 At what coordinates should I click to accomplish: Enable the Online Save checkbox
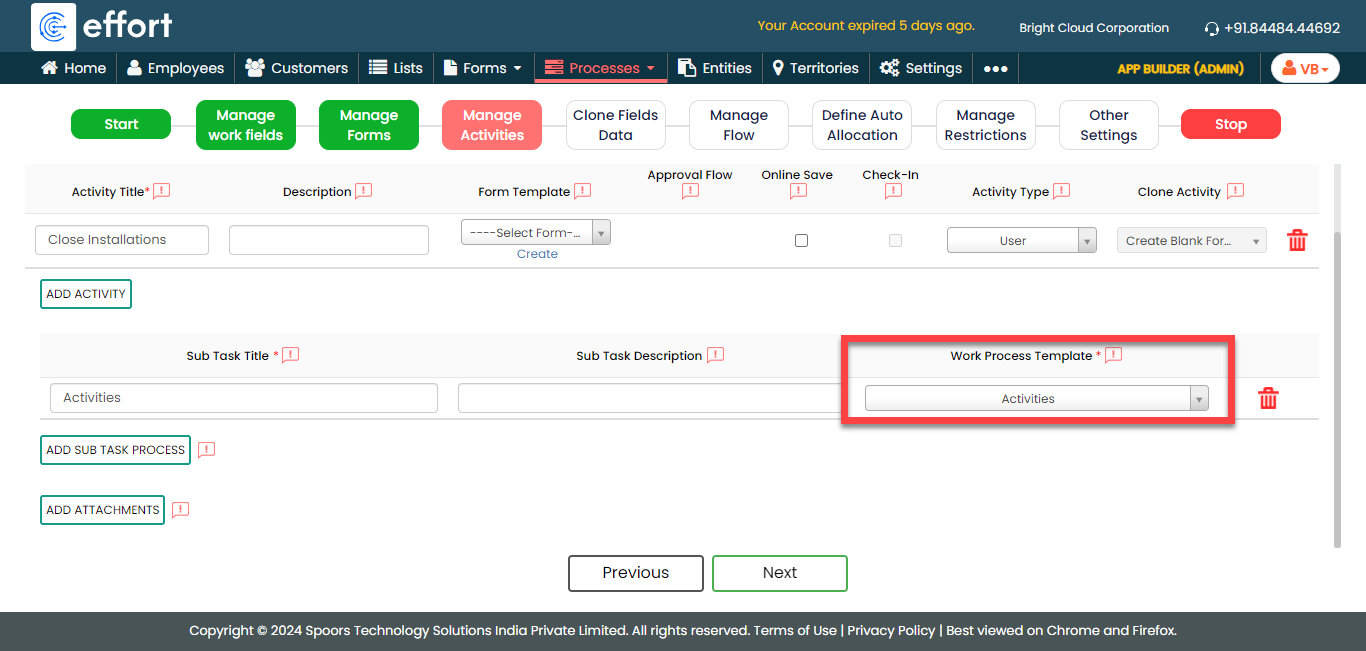click(801, 240)
